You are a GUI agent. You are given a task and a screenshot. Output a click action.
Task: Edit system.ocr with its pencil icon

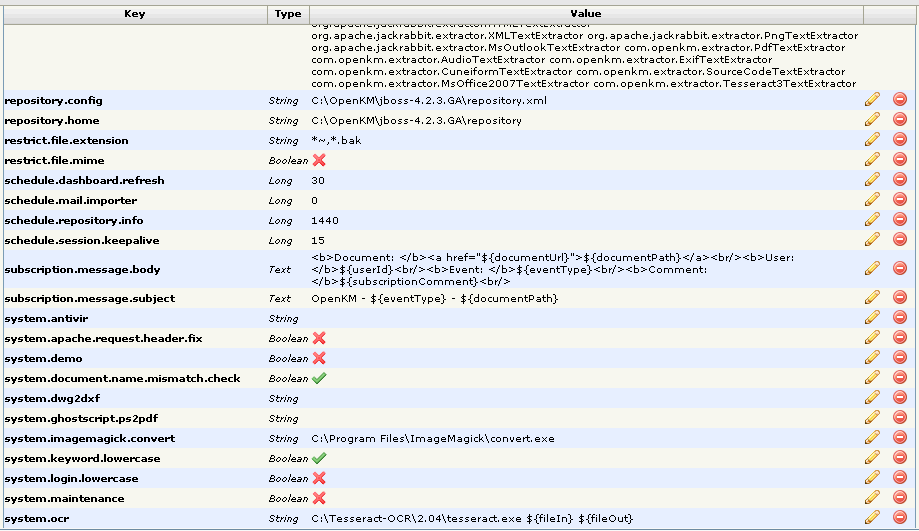click(872, 518)
